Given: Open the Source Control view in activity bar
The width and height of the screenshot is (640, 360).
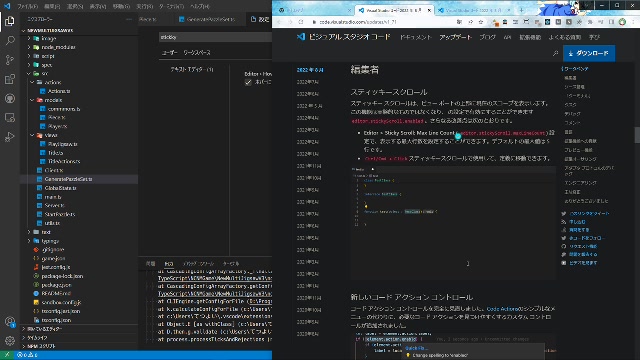Looking at the screenshot, I should click(10, 60).
